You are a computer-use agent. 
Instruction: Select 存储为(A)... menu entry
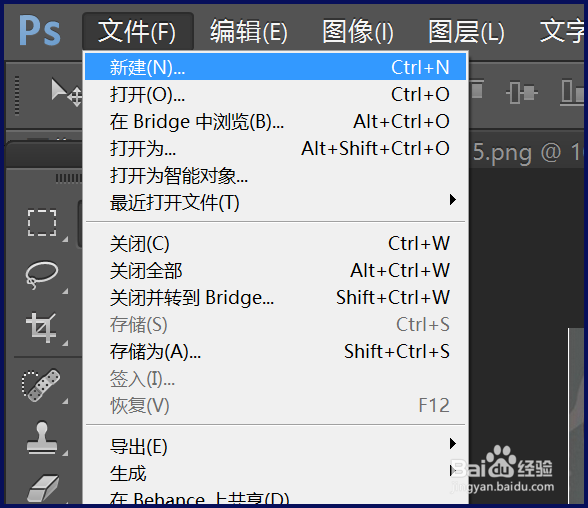[x=275, y=352]
